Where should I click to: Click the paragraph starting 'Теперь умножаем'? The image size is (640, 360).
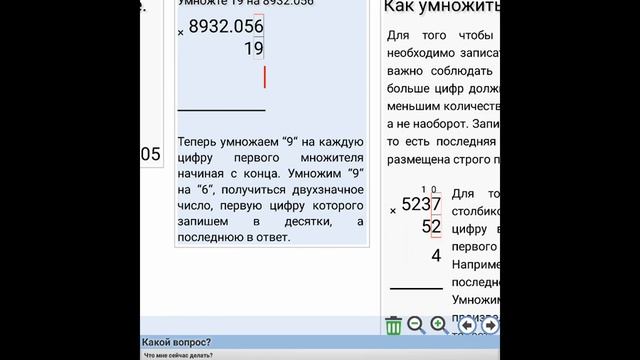[x=270, y=189]
